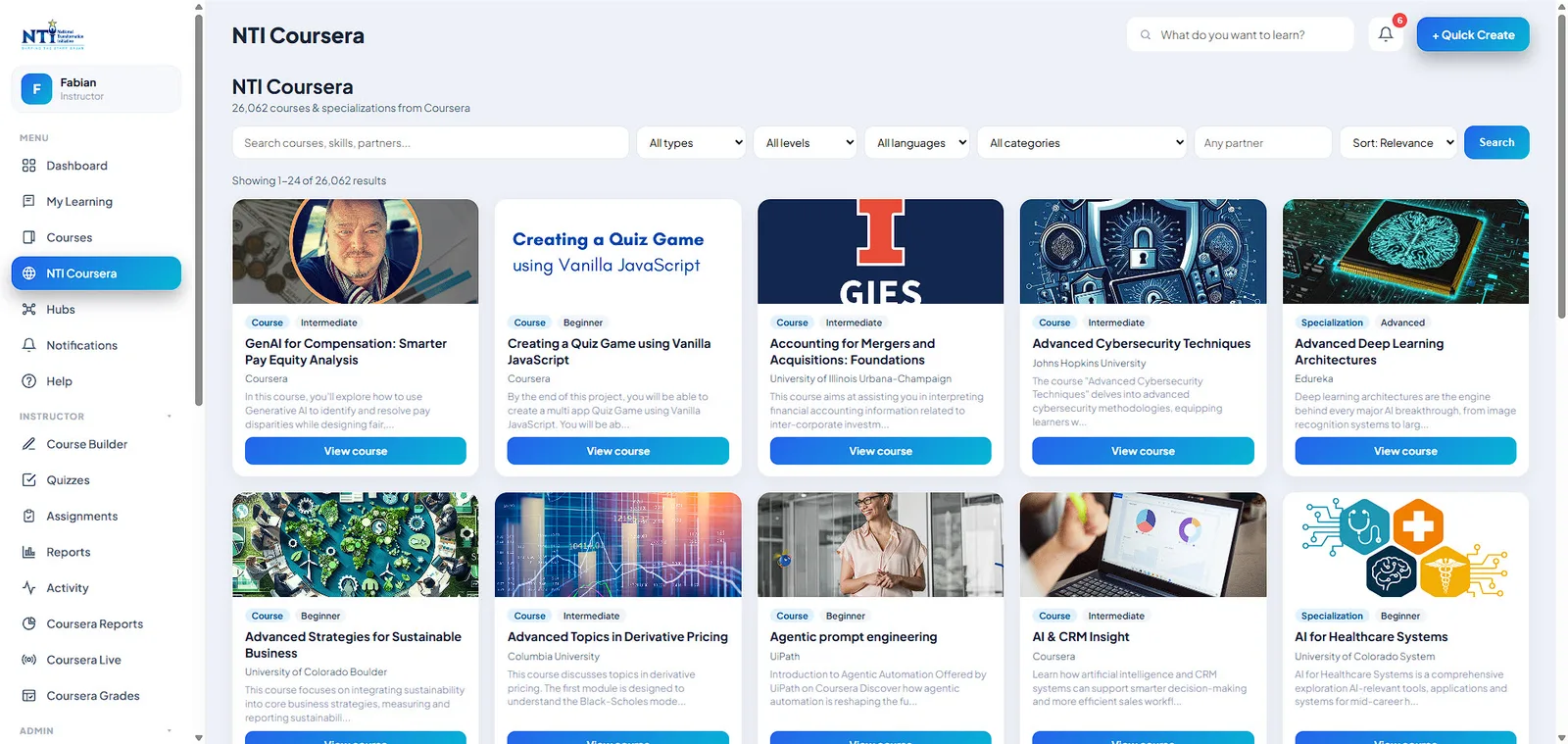This screenshot has width=1568, height=744.
Task: View course Advanced Deep Learning Architectures
Action: (1405, 451)
